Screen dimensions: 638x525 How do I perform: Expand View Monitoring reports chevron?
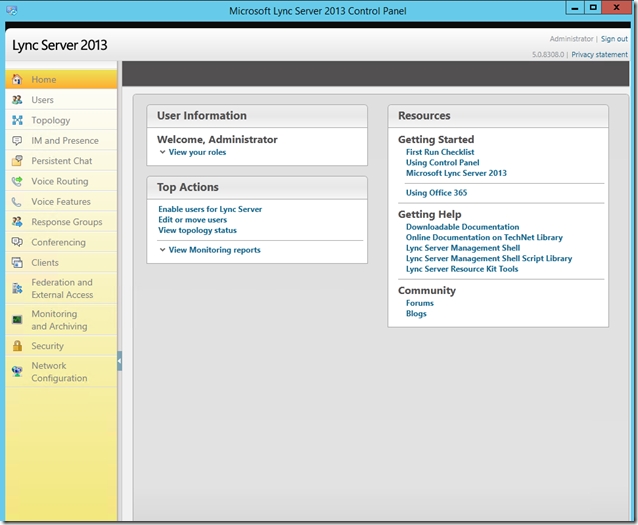162,249
